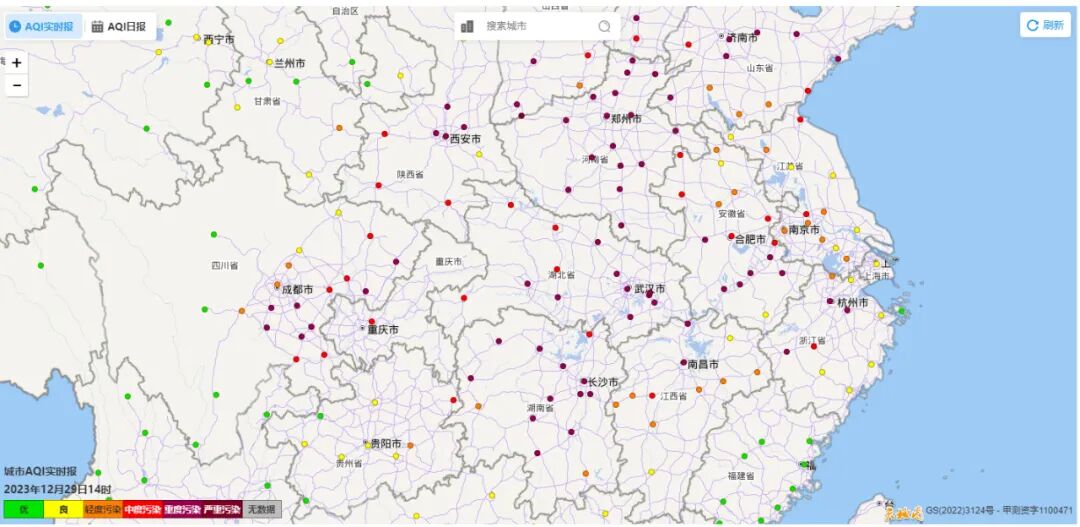Click the 南昌市 city label
The width and height of the screenshot is (1080, 527).
[703, 364]
